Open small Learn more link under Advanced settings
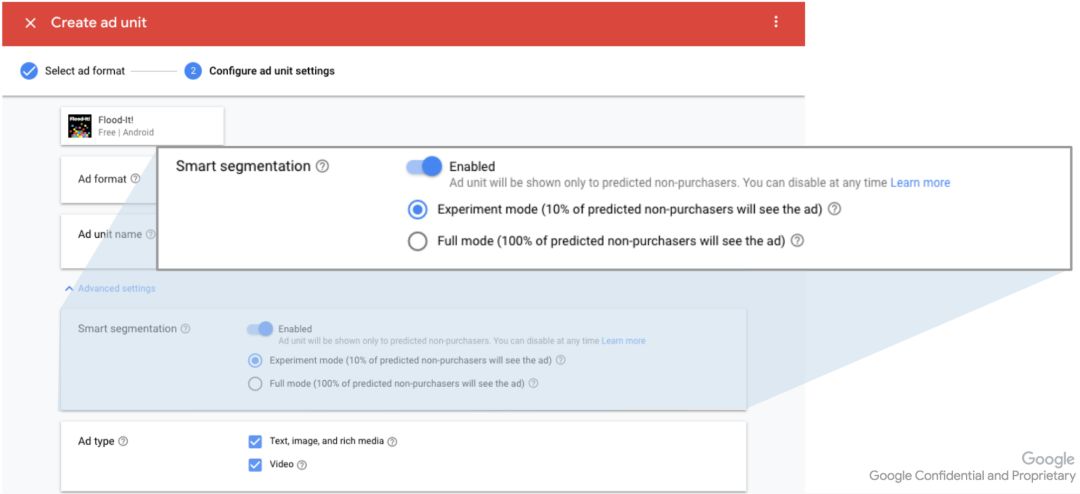The width and height of the screenshot is (1080, 494). click(623, 340)
